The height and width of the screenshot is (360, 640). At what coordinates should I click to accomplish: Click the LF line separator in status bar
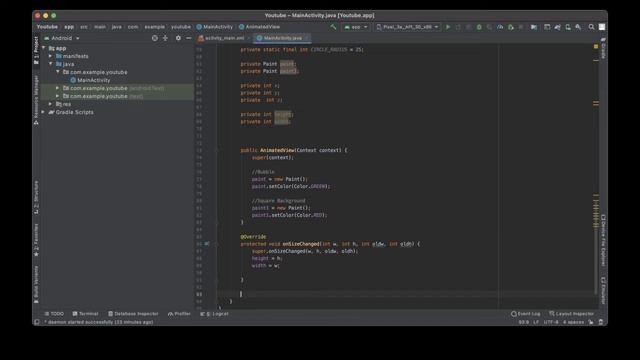536,322
